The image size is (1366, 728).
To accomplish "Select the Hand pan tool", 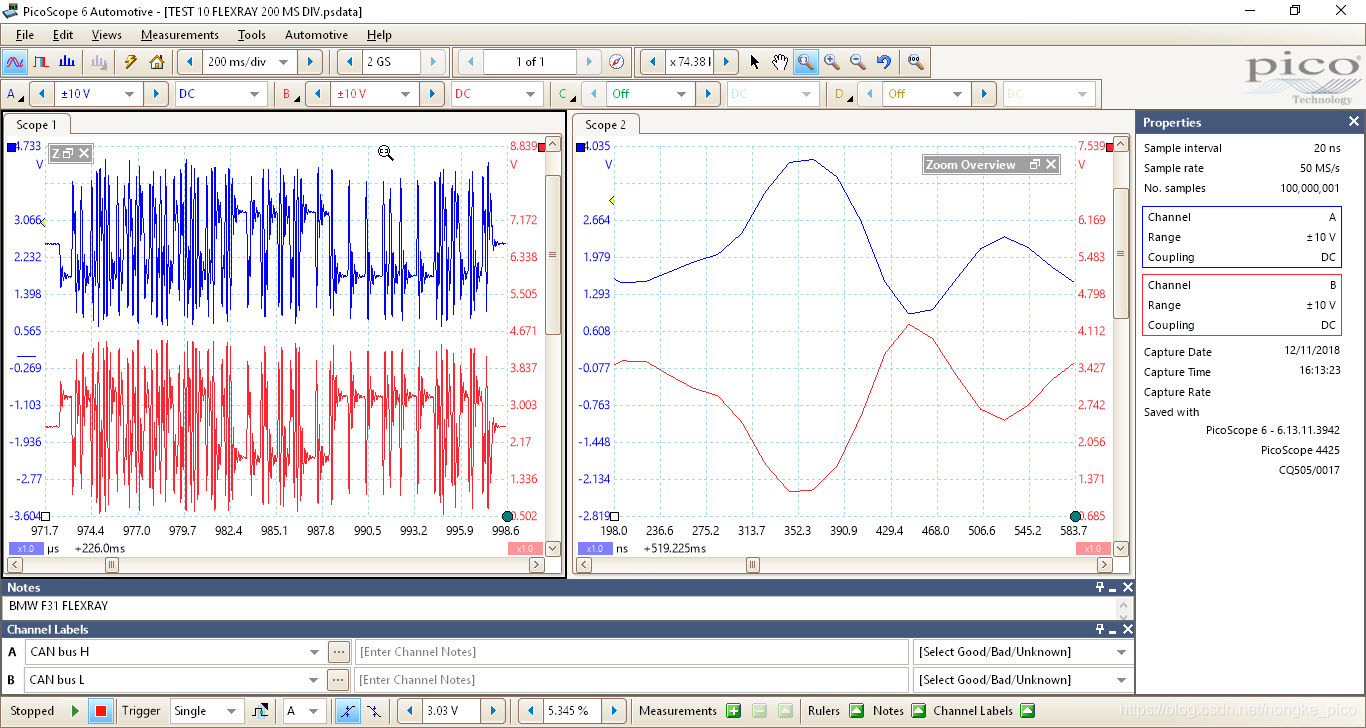I will (780, 62).
